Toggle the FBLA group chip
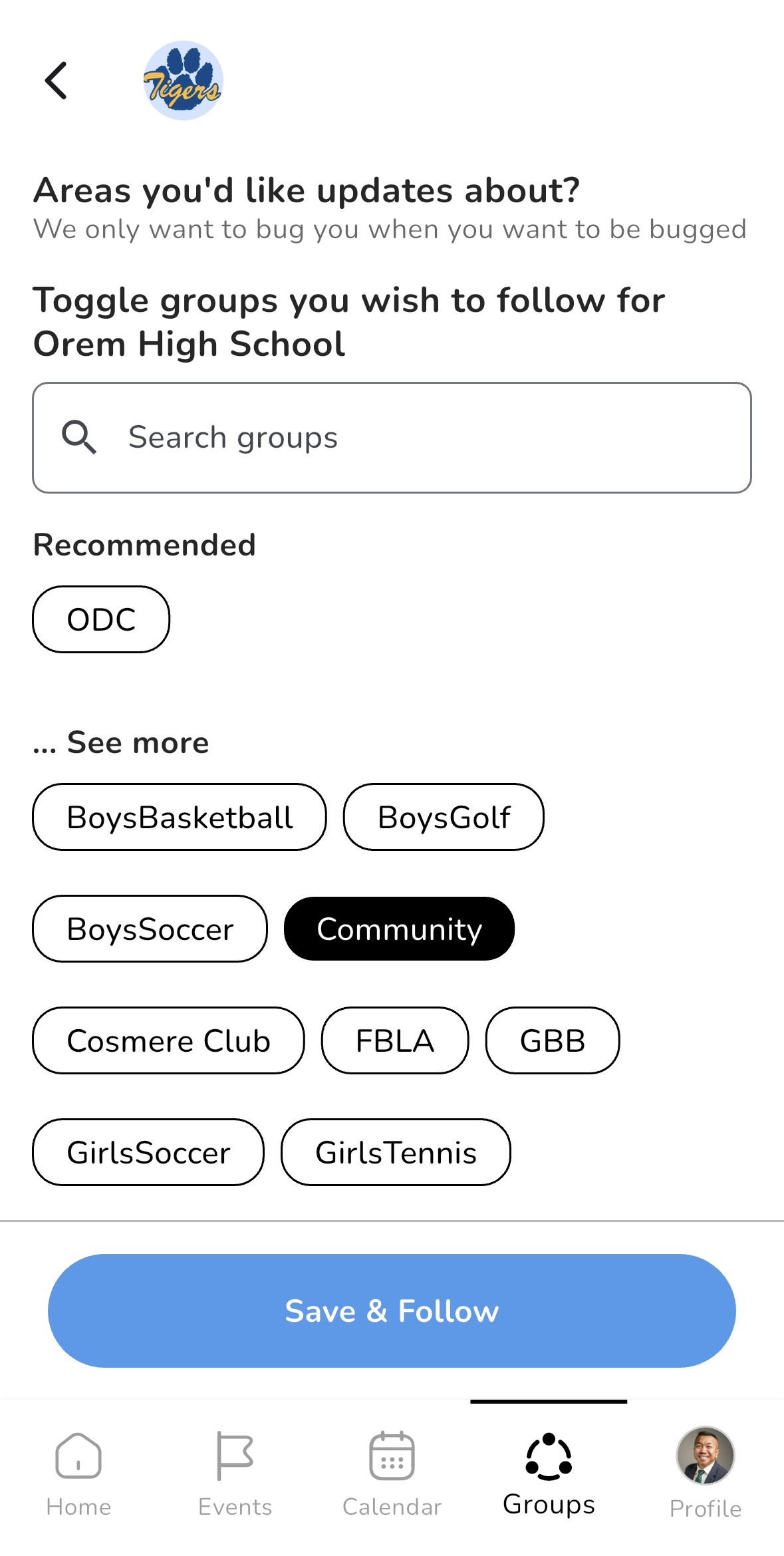This screenshot has height=1556, width=784. 395,1040
